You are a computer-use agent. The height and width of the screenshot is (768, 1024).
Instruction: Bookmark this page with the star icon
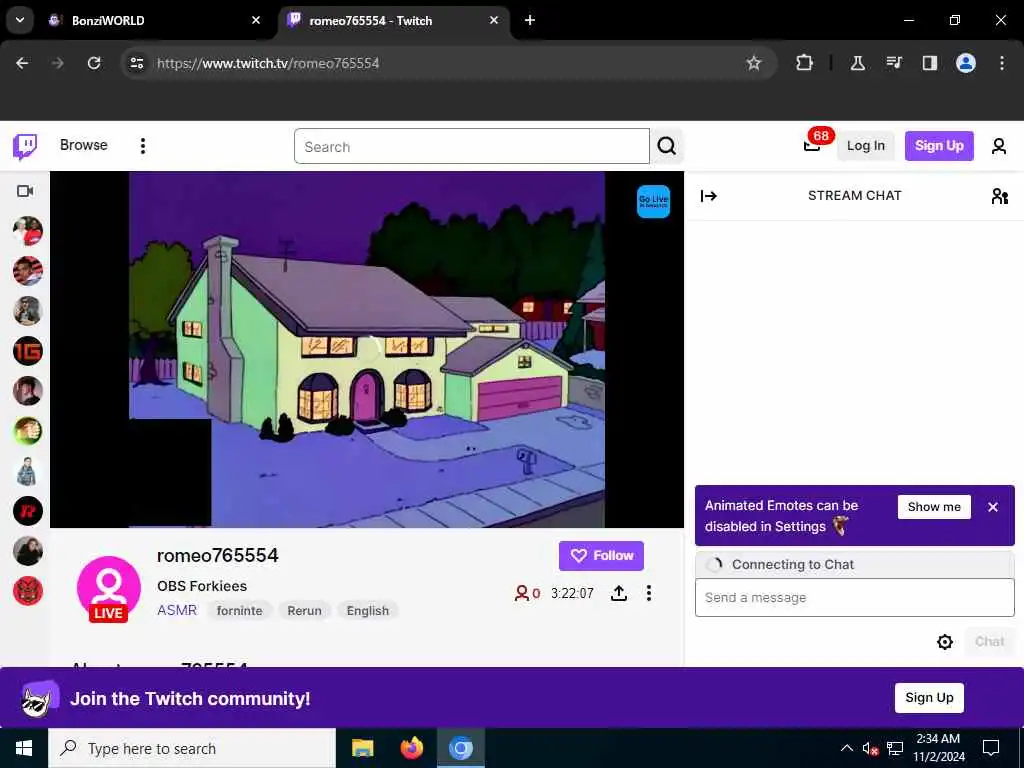click(754, 63)
